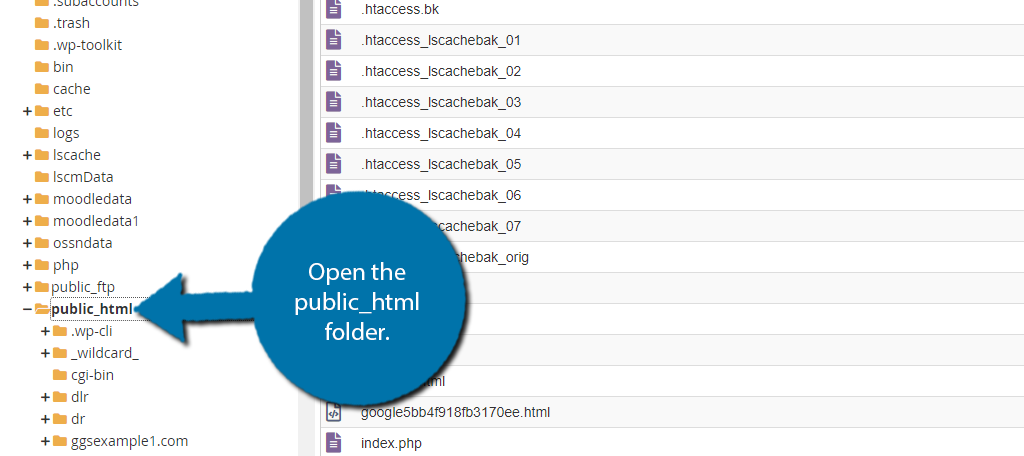
Task: Click the logs folder icon
Action: (x=42, y=133)
